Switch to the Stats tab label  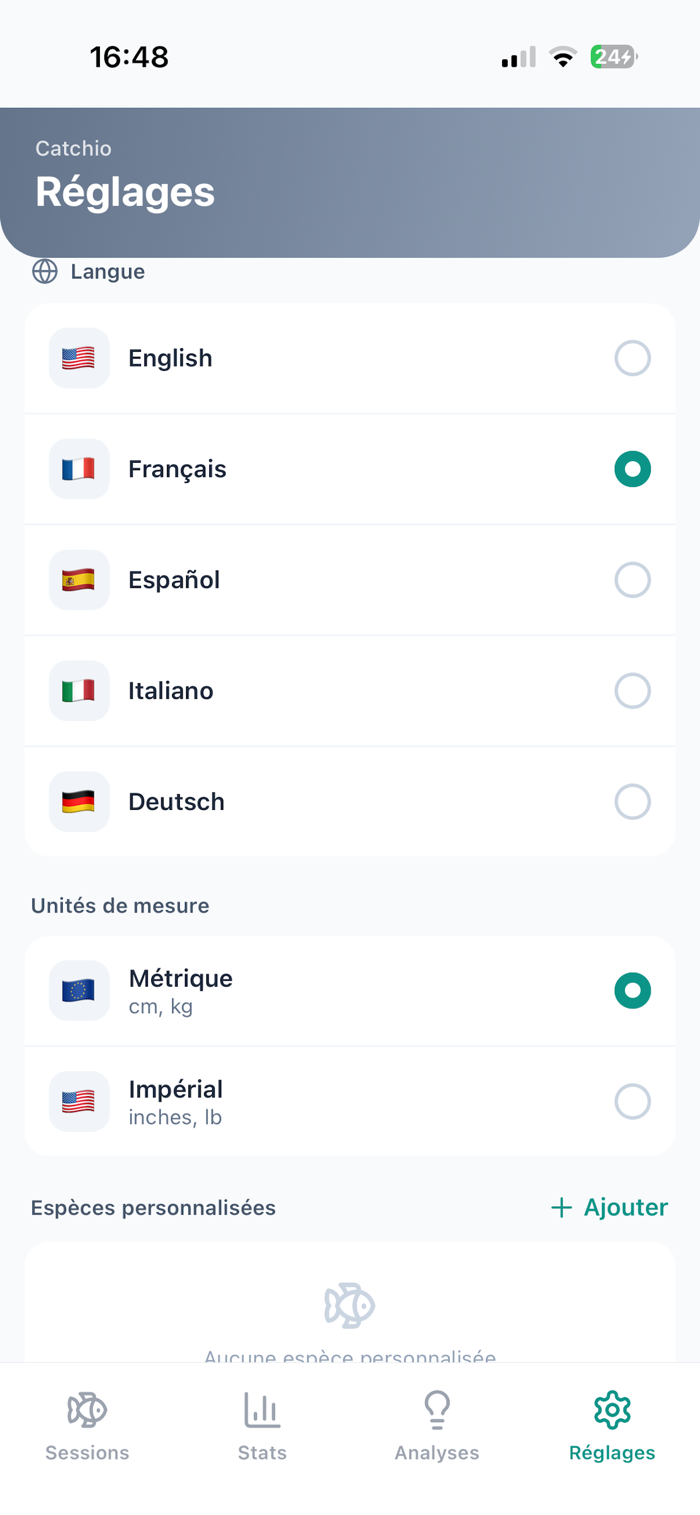click(x=262, y=1453)
